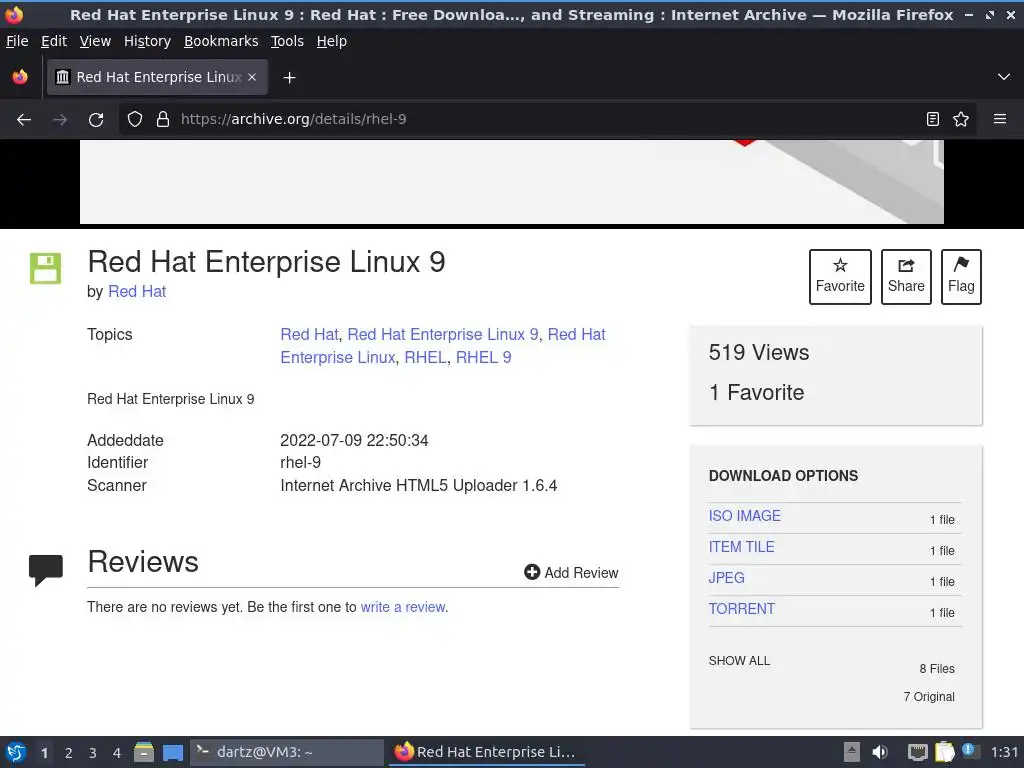Share this archive item

[906, 277]
